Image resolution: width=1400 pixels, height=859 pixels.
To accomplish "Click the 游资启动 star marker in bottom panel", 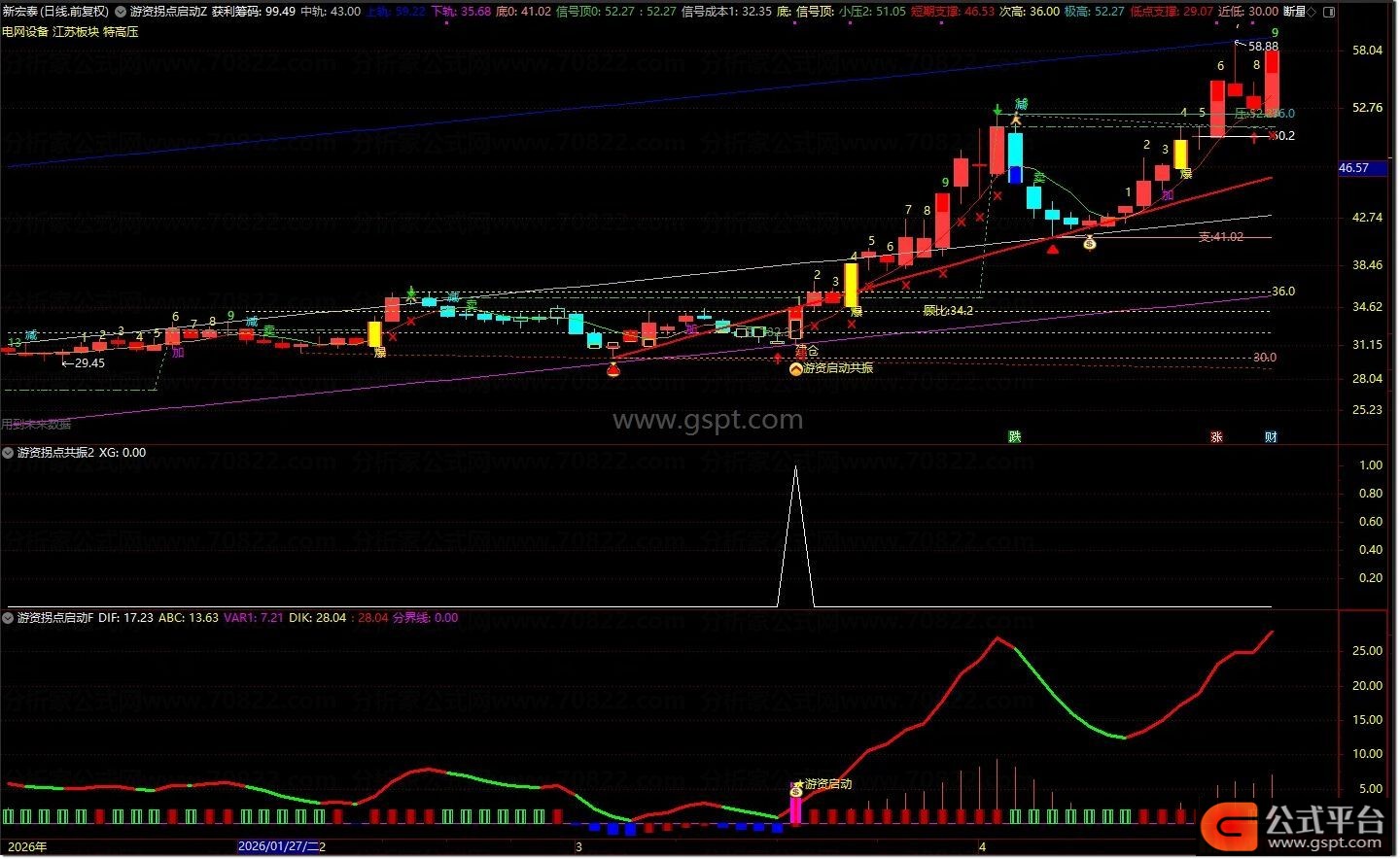I will point(797,785).
